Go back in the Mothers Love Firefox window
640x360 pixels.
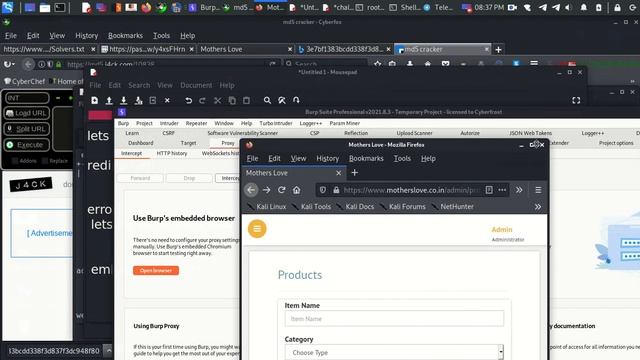pyautogui.click(x=251, y=190)
